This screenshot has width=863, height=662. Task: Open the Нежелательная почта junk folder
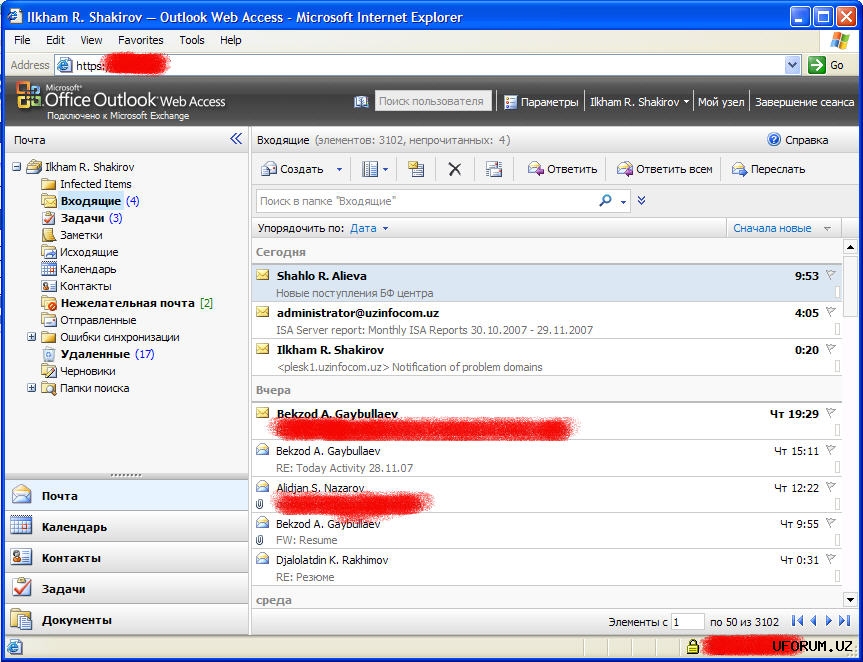click(x=127, y=303)
